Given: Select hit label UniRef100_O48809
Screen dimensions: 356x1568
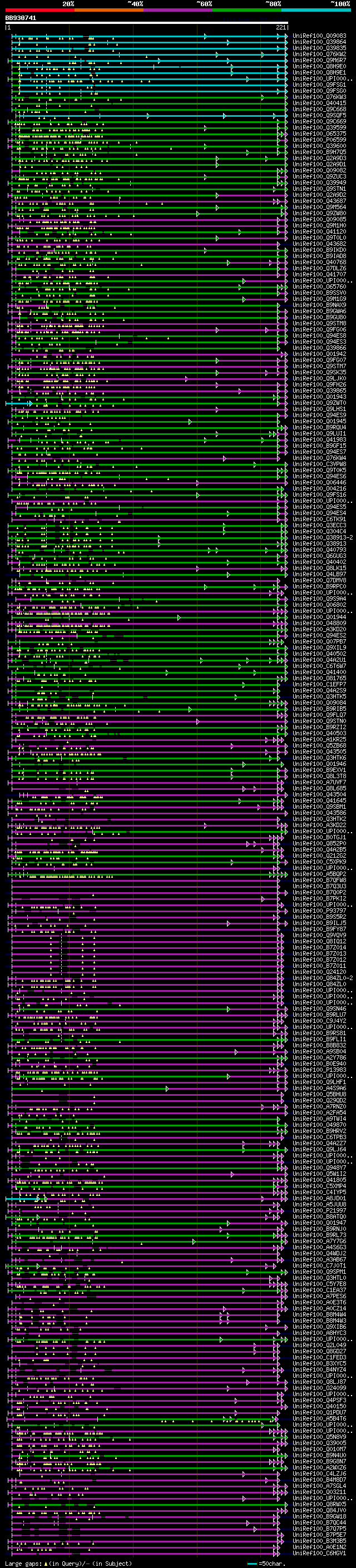Looking at the screenshot, I should 319,624.
